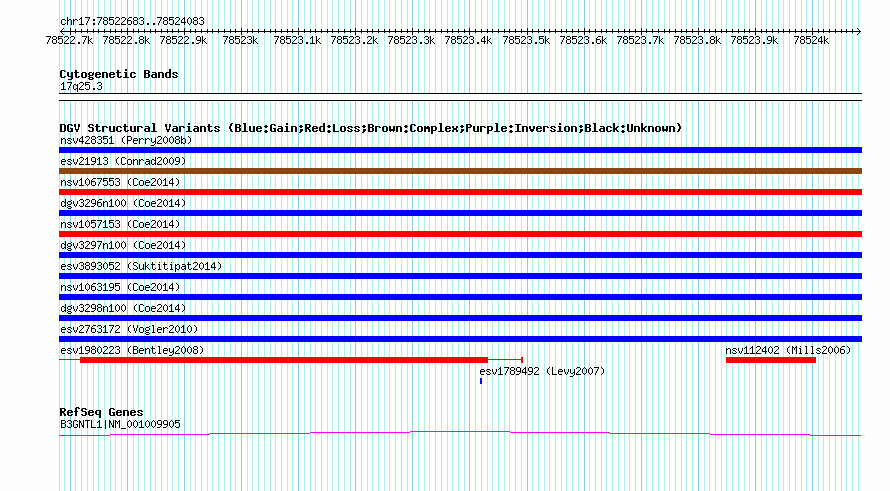Click the 78523.2k ruler tick label

tap(354, 41)
